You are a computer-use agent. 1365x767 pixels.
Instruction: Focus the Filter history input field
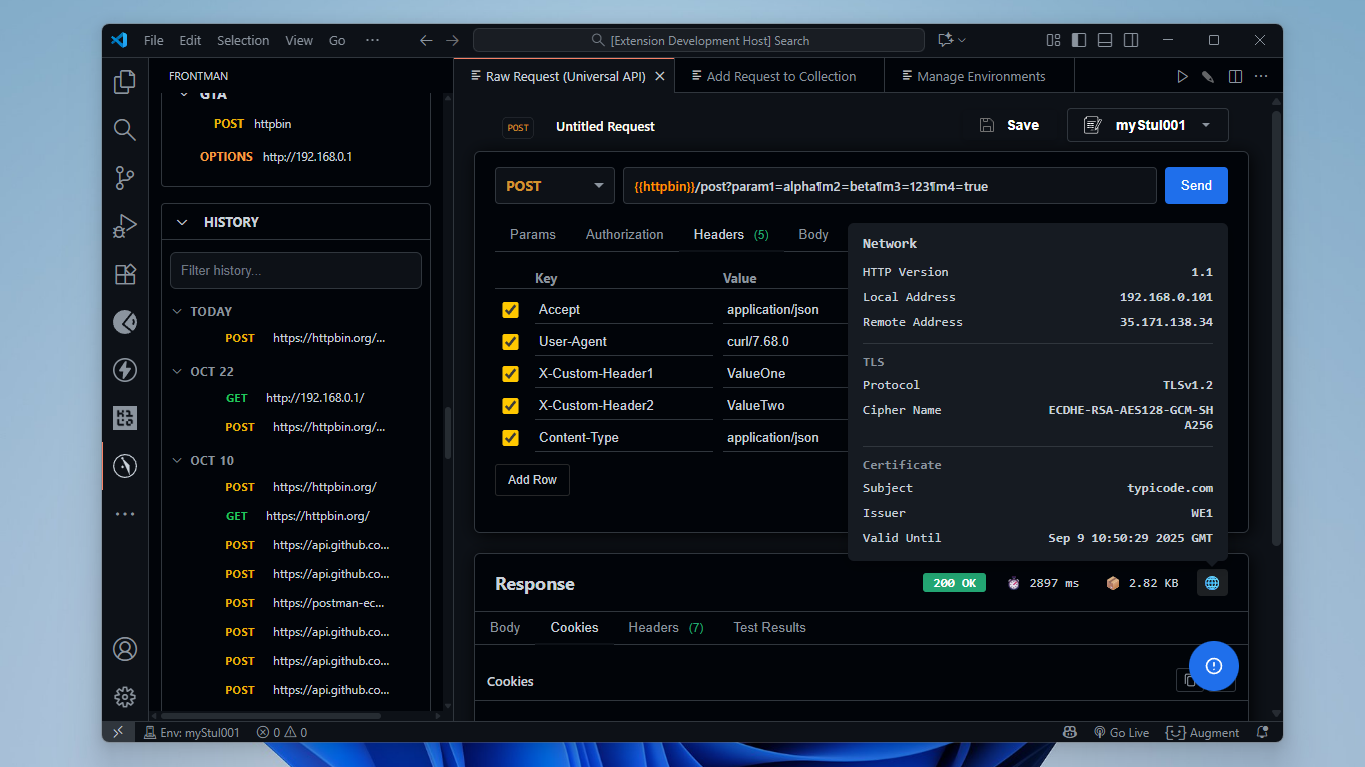(x=296, y=270)
